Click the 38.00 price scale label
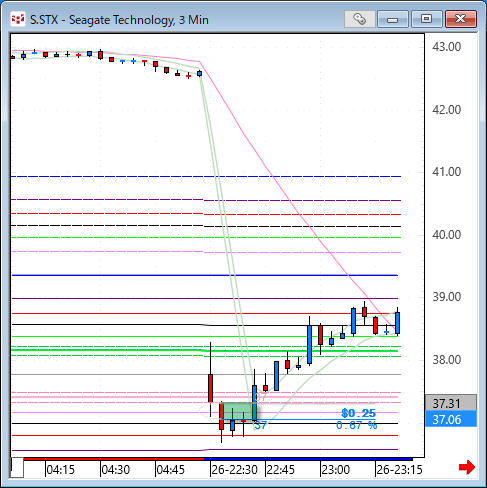Image resolution: width=487 pixels, height=488 pixels. point(447,360)
